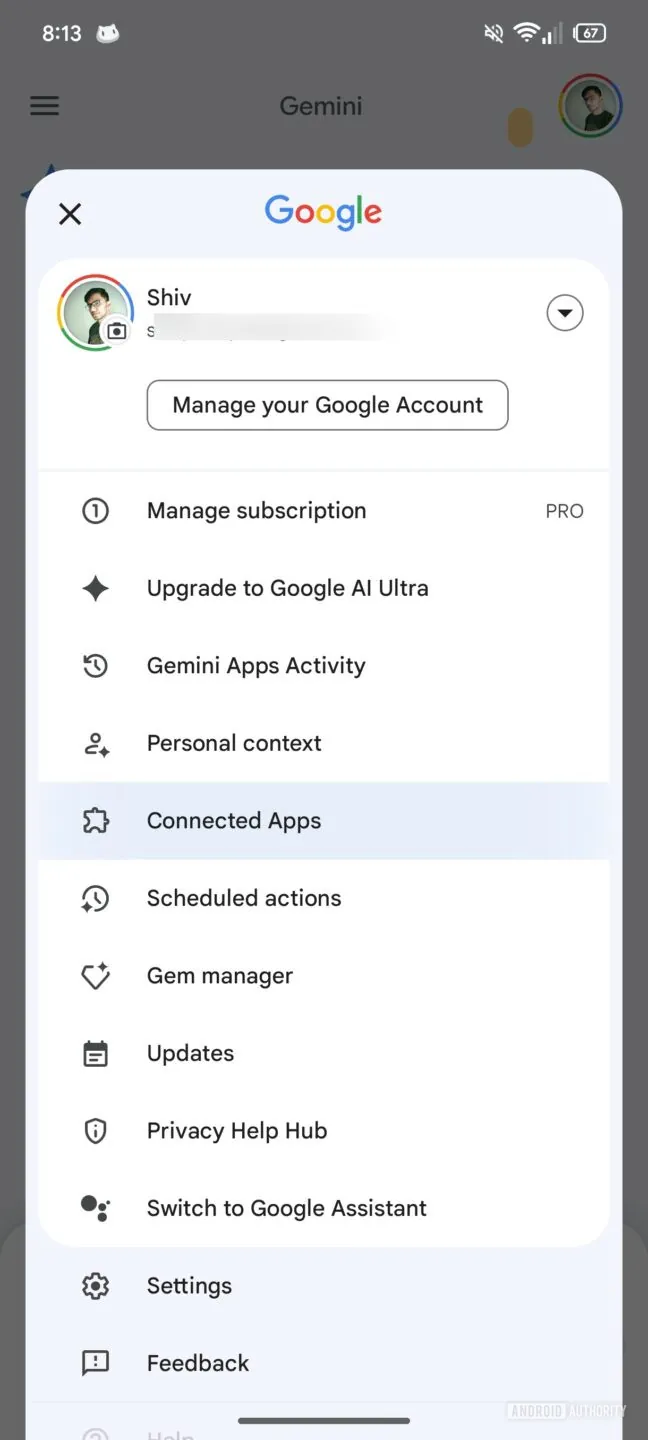Open the Connected Apps puzzle icon
The width and height of the screenshot is (648, 1440).
(x=95, y=820)
